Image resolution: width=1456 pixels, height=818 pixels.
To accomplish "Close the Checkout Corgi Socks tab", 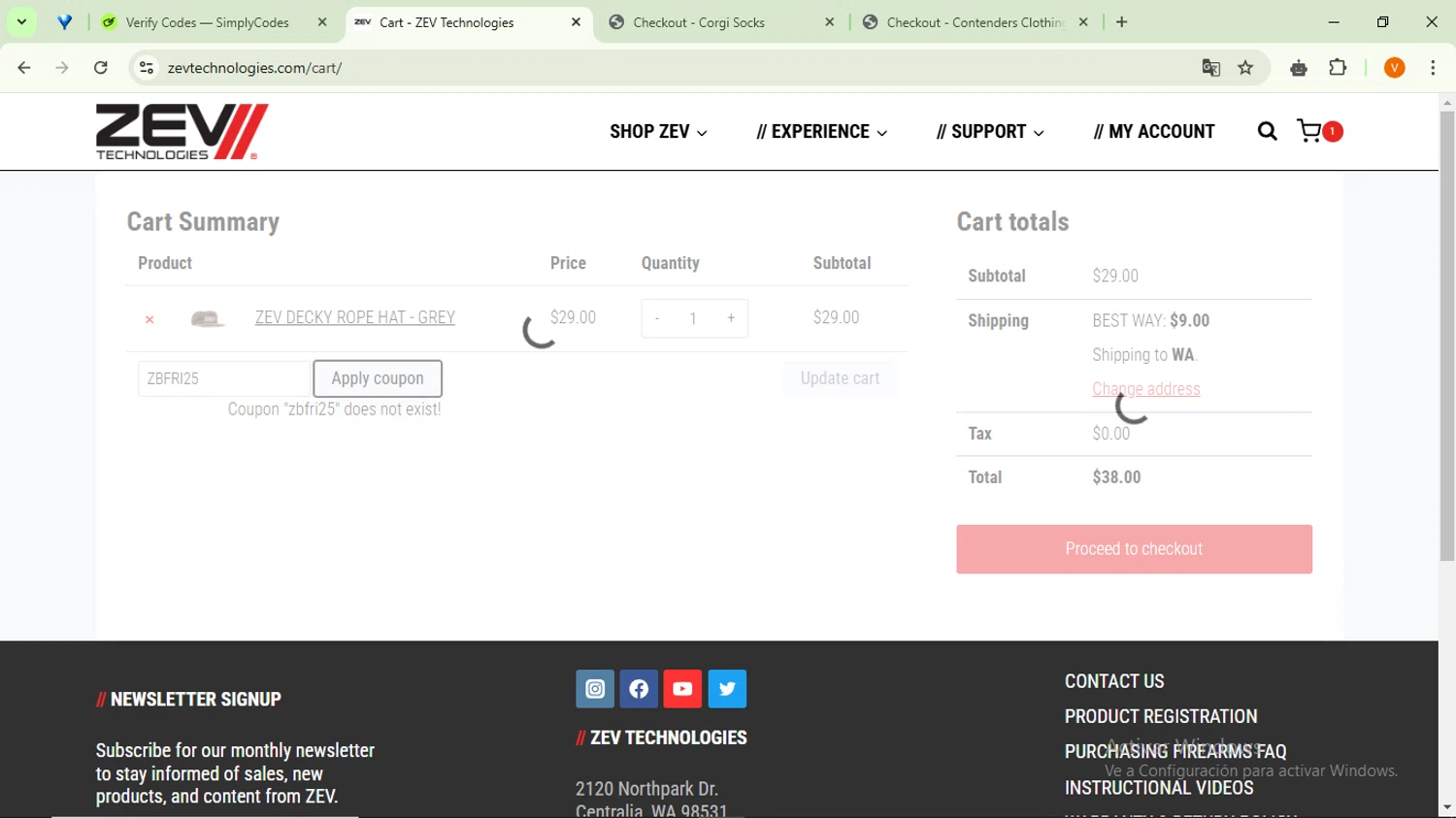I will [x=829, y=22].
